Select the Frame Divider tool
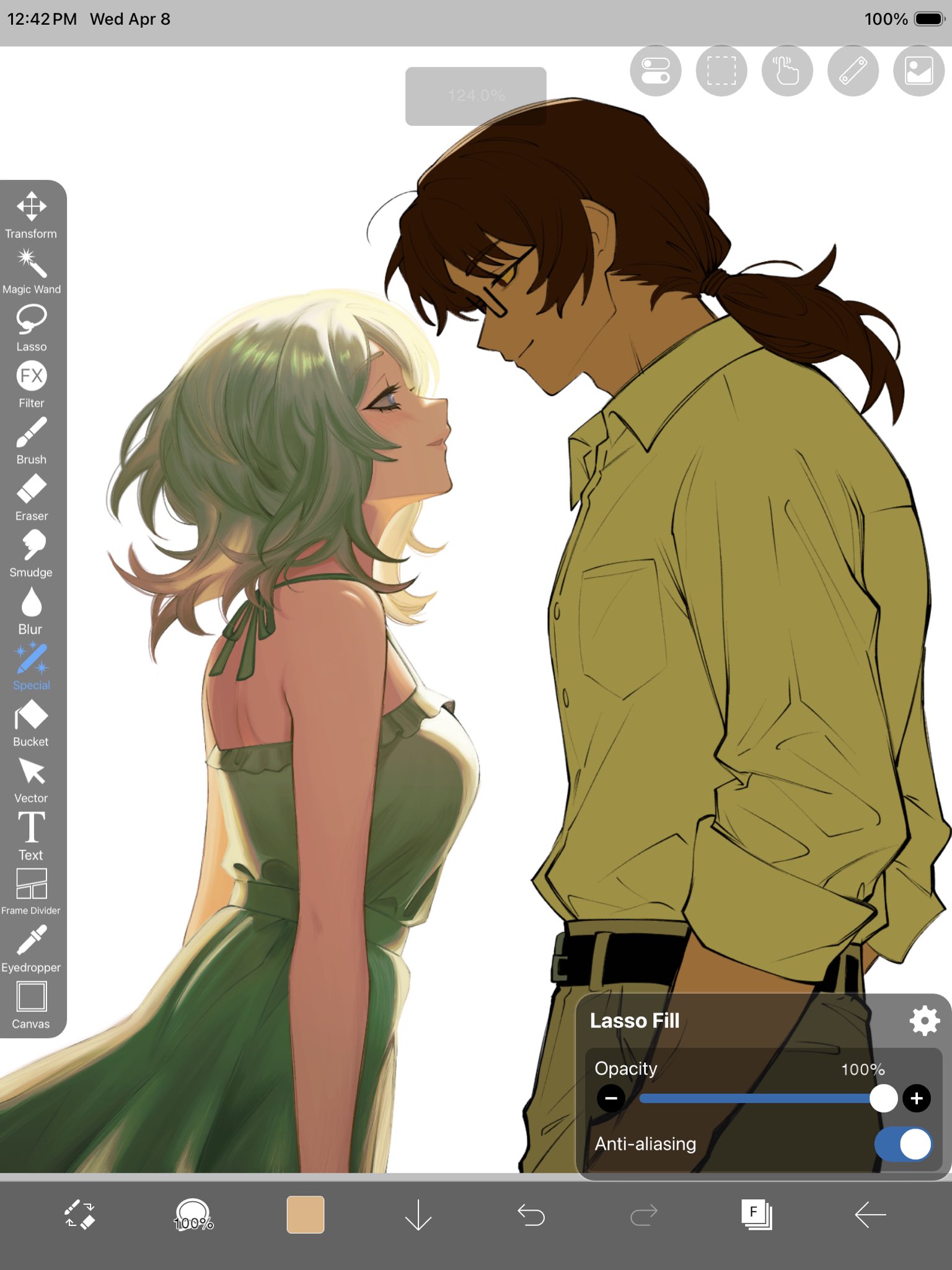The image size is (952, 1270). click(x=31, y=892)
